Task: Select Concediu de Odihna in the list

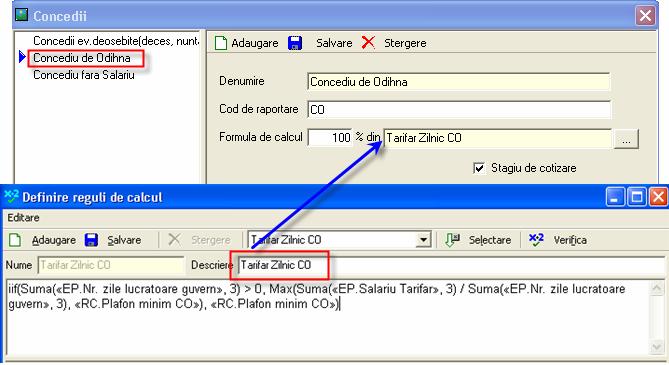Action: (82, 58)
